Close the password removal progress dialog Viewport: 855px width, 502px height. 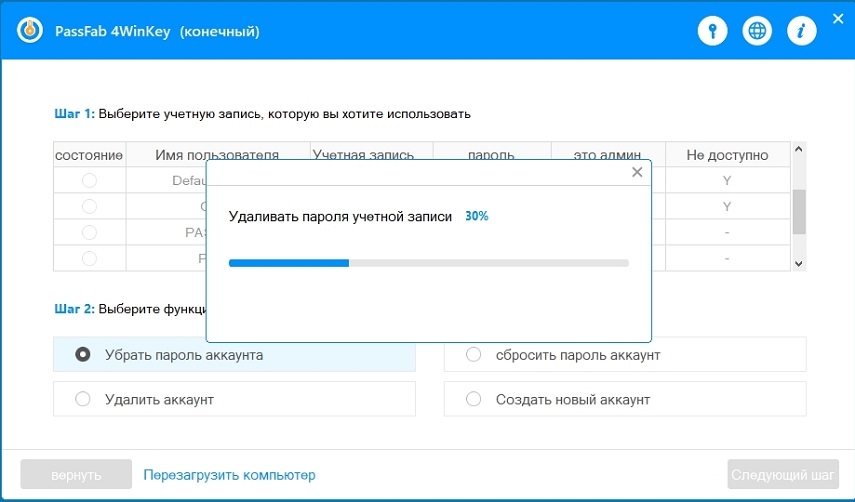point(637,173)
